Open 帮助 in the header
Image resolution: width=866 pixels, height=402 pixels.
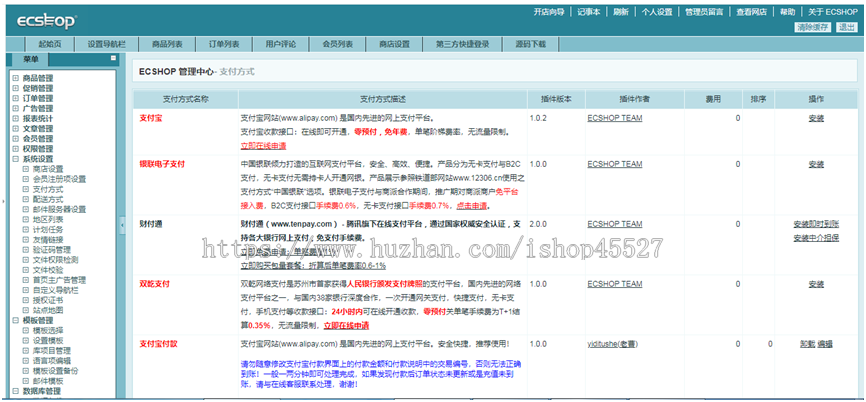click(x=788, y=12)
